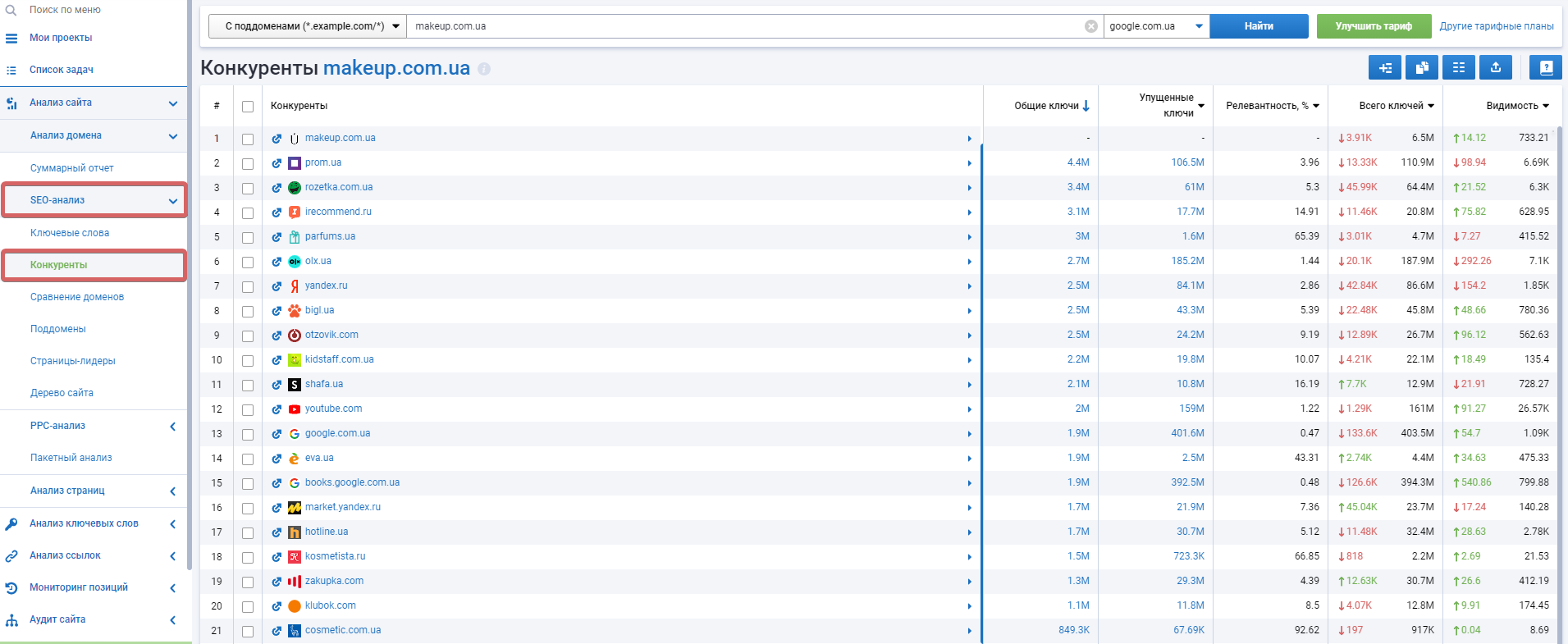
Task: Open external link icon for rozetka.com.ua
Action: coord(277,188)
